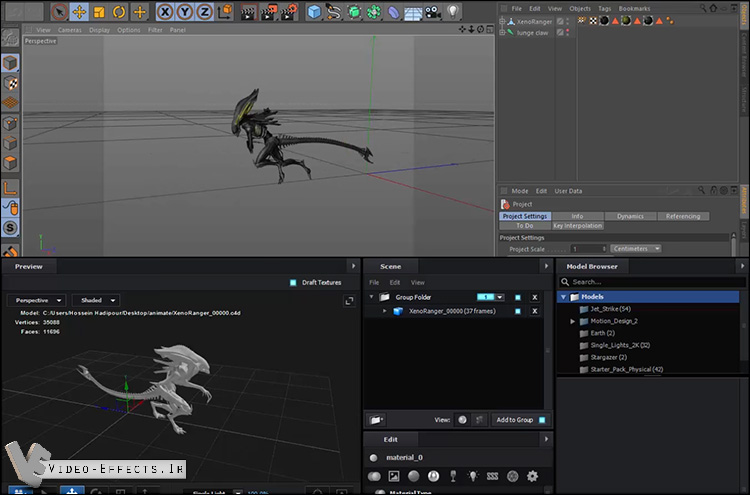
Task: Select lunge claw object in Object Manager
Action: click(x=532, y=33)
